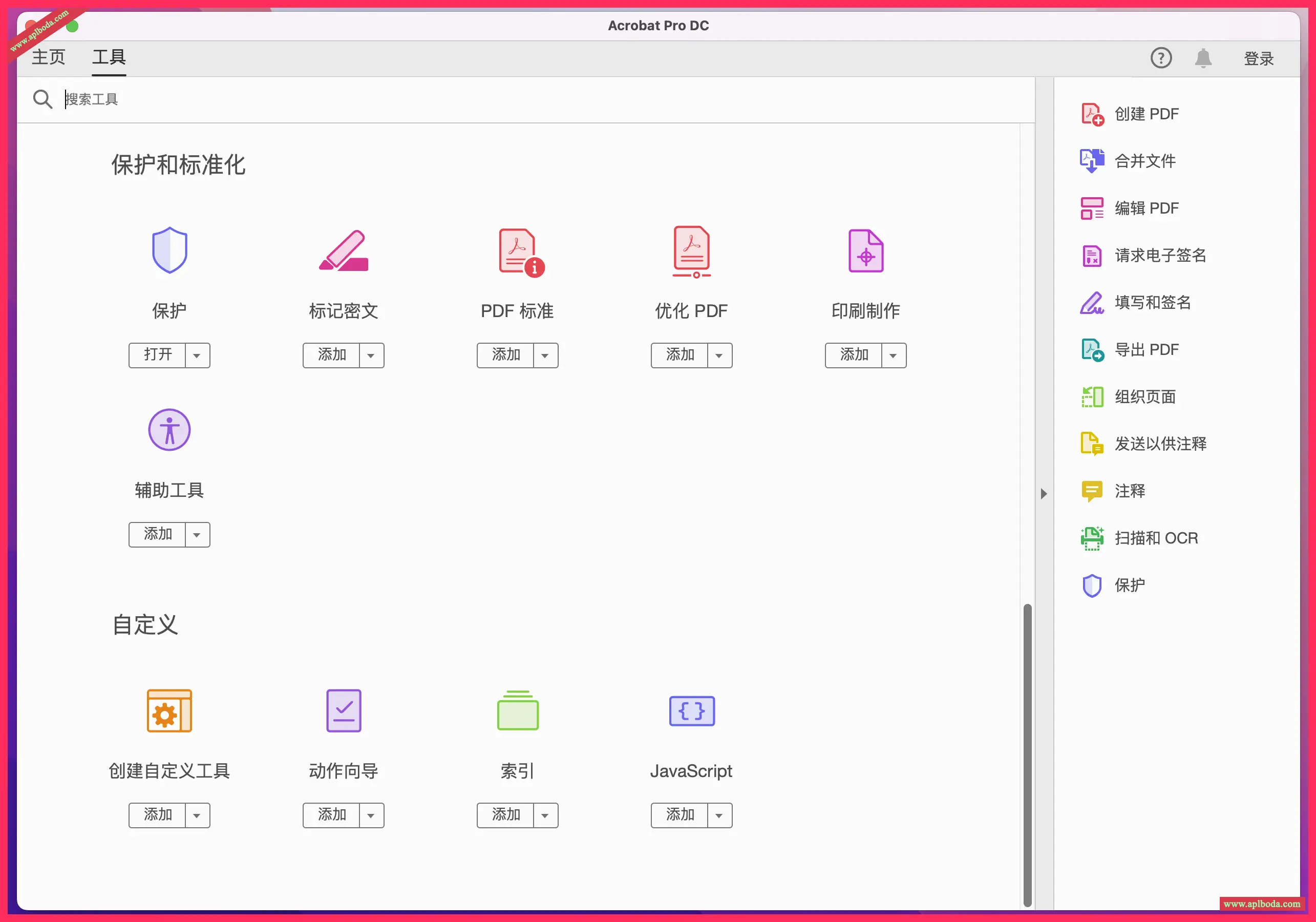1316x922 pixels.
Task: Click the 动作向导 action wizard icon
Action: coord(343,711)
